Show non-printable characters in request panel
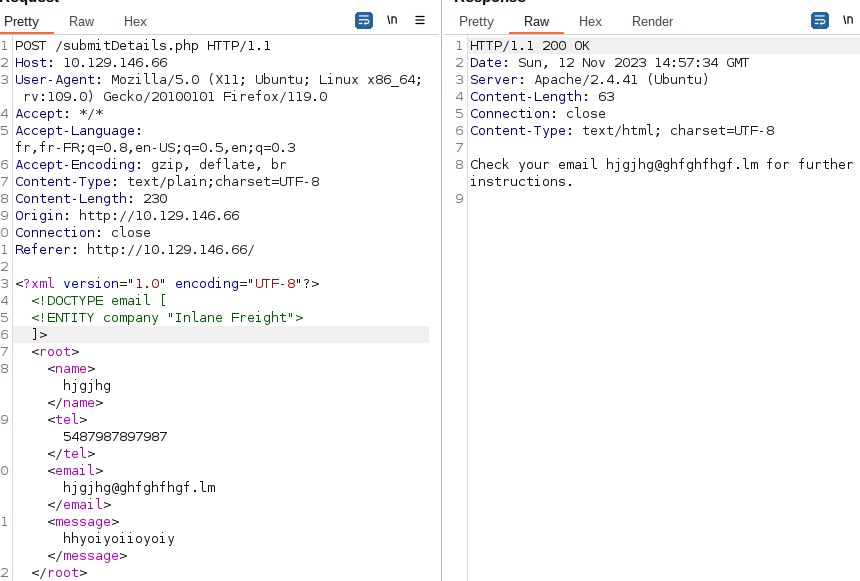 pos(391,19)
